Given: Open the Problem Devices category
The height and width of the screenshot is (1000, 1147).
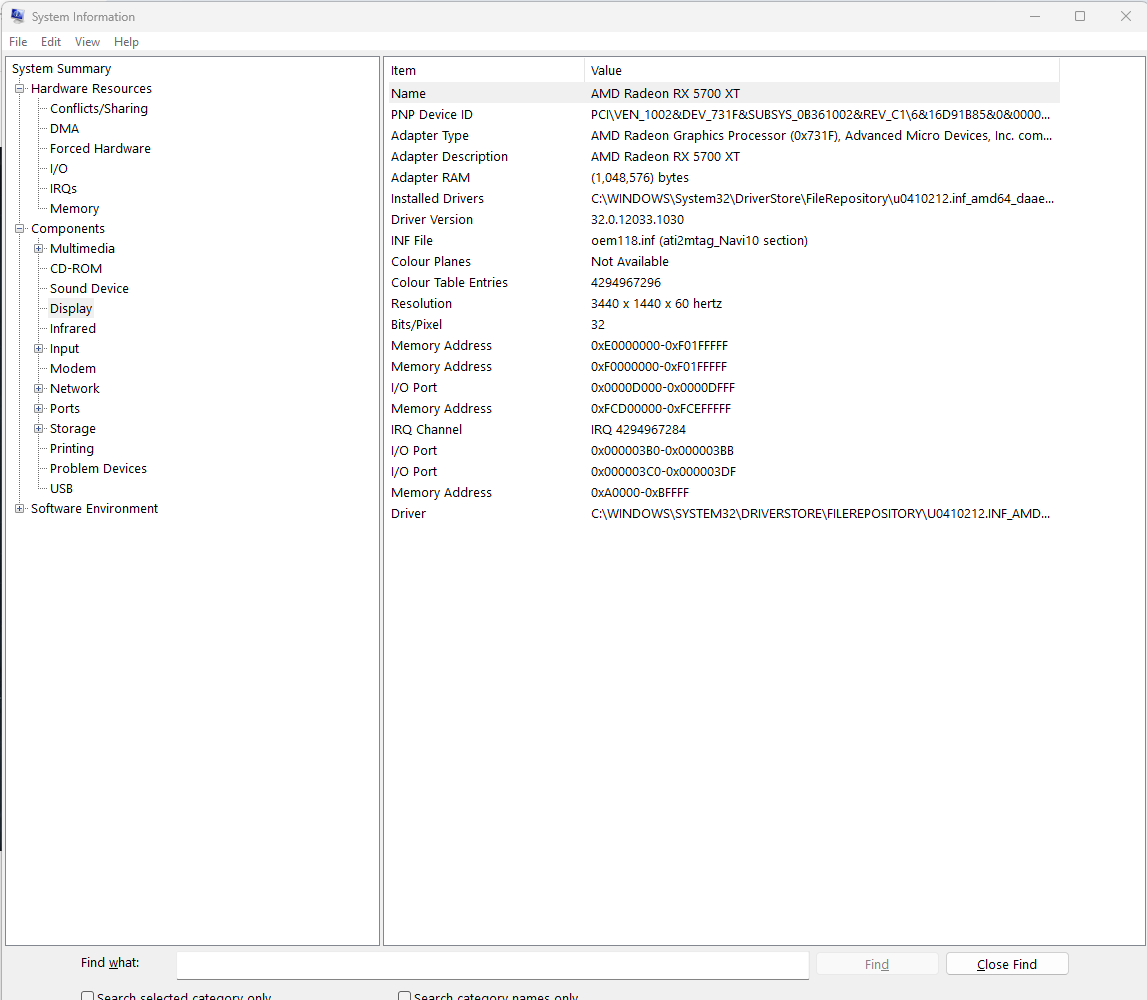Looking at the screenshot, I should (98, 469).
